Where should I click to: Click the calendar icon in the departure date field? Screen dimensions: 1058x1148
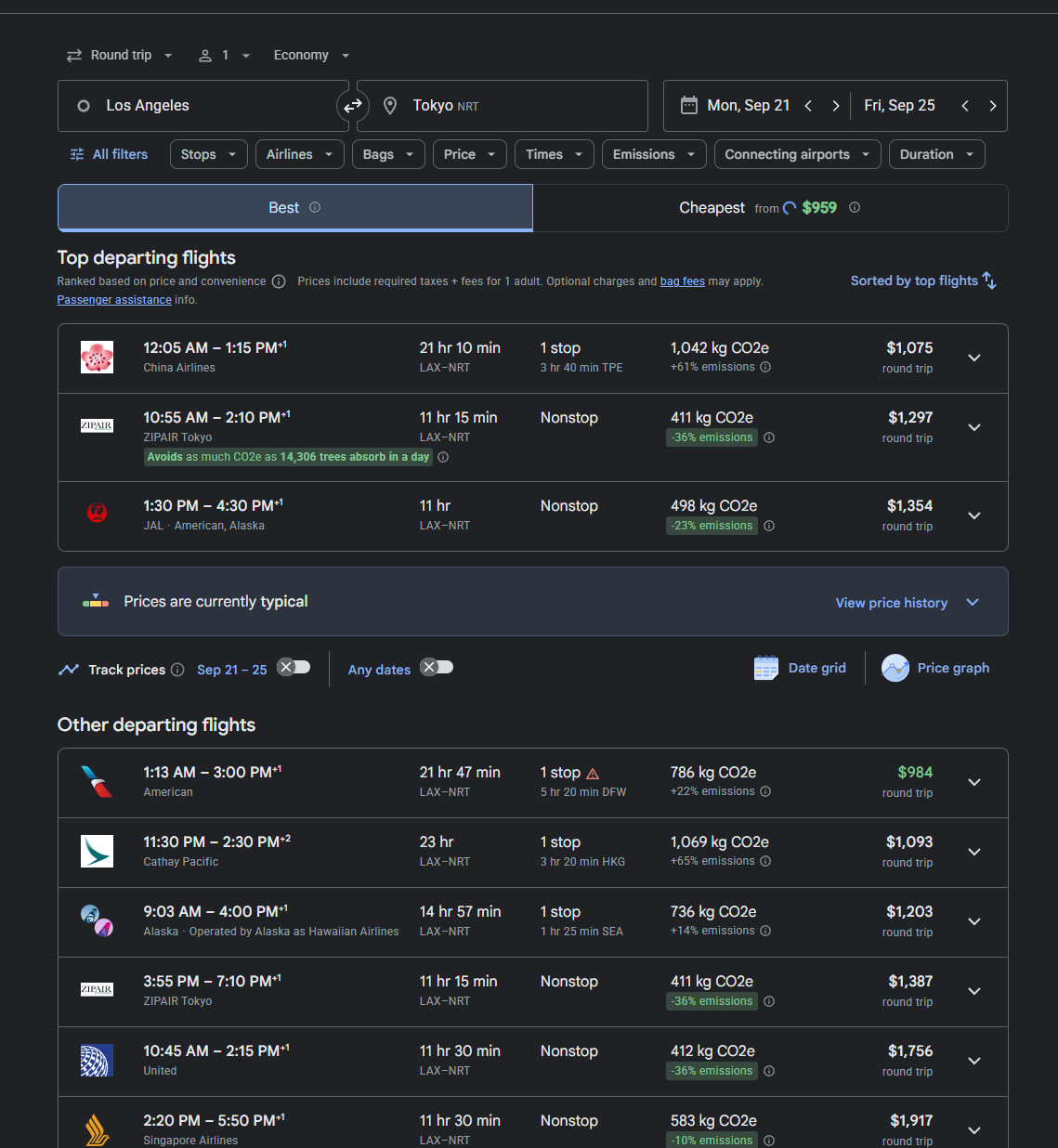coord(689,105)
